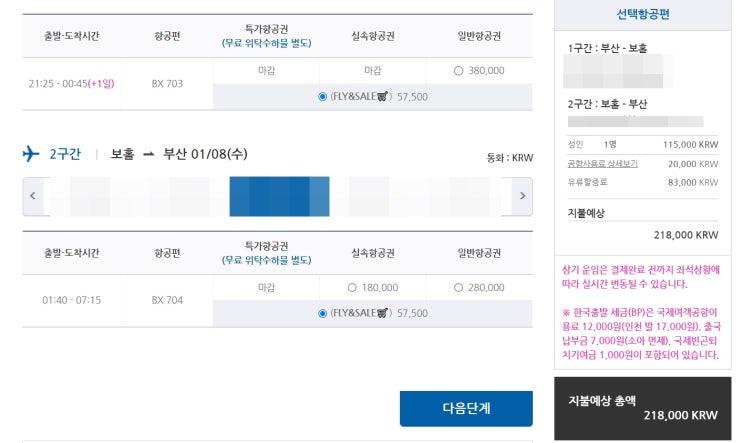743x443 pixels.
Task: Click the BX 703 flight number
Action: click(x=167, y=84)
